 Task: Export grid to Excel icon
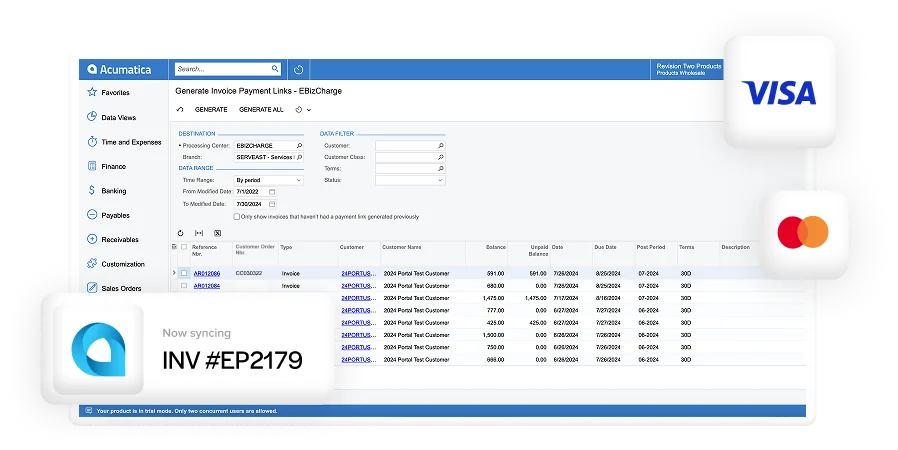click(x=218, y=233)
